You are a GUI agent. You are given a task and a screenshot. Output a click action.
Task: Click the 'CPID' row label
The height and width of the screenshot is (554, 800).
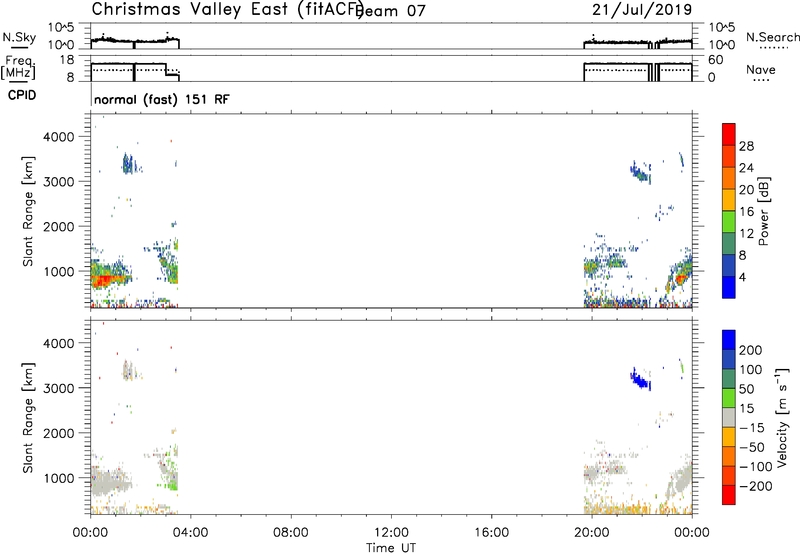(x=22, y=95)
